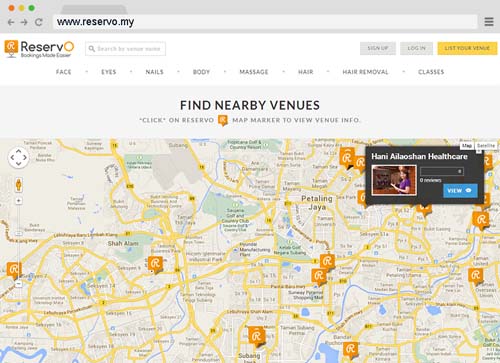Open the MASSAGE category

tap(254, 72)
